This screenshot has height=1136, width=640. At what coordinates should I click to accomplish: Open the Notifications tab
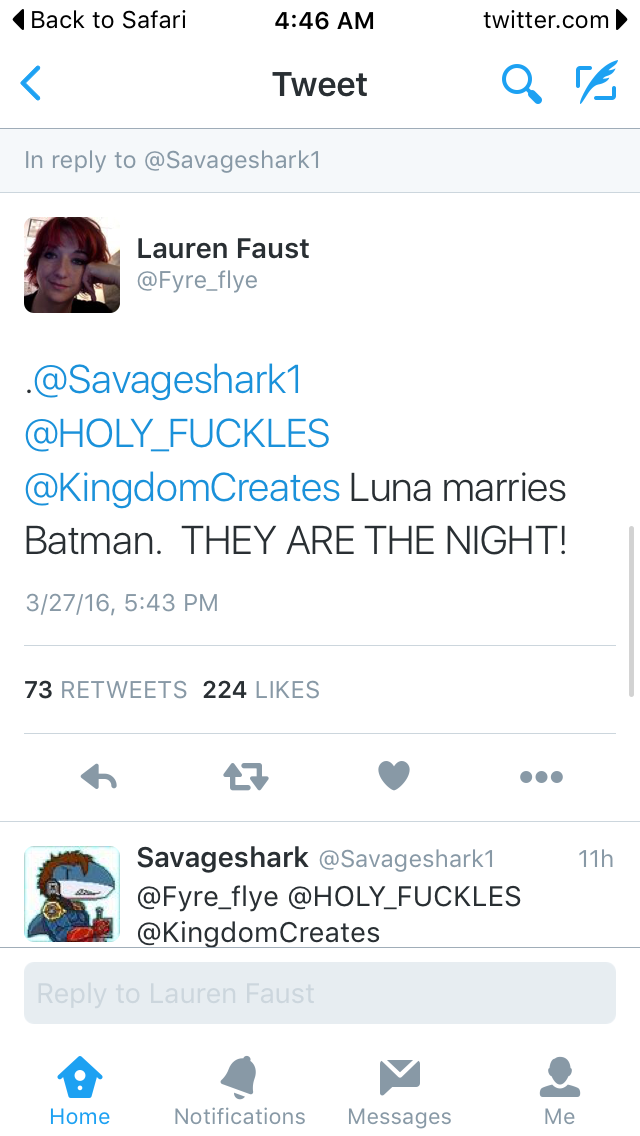(x=240, y=1092)
